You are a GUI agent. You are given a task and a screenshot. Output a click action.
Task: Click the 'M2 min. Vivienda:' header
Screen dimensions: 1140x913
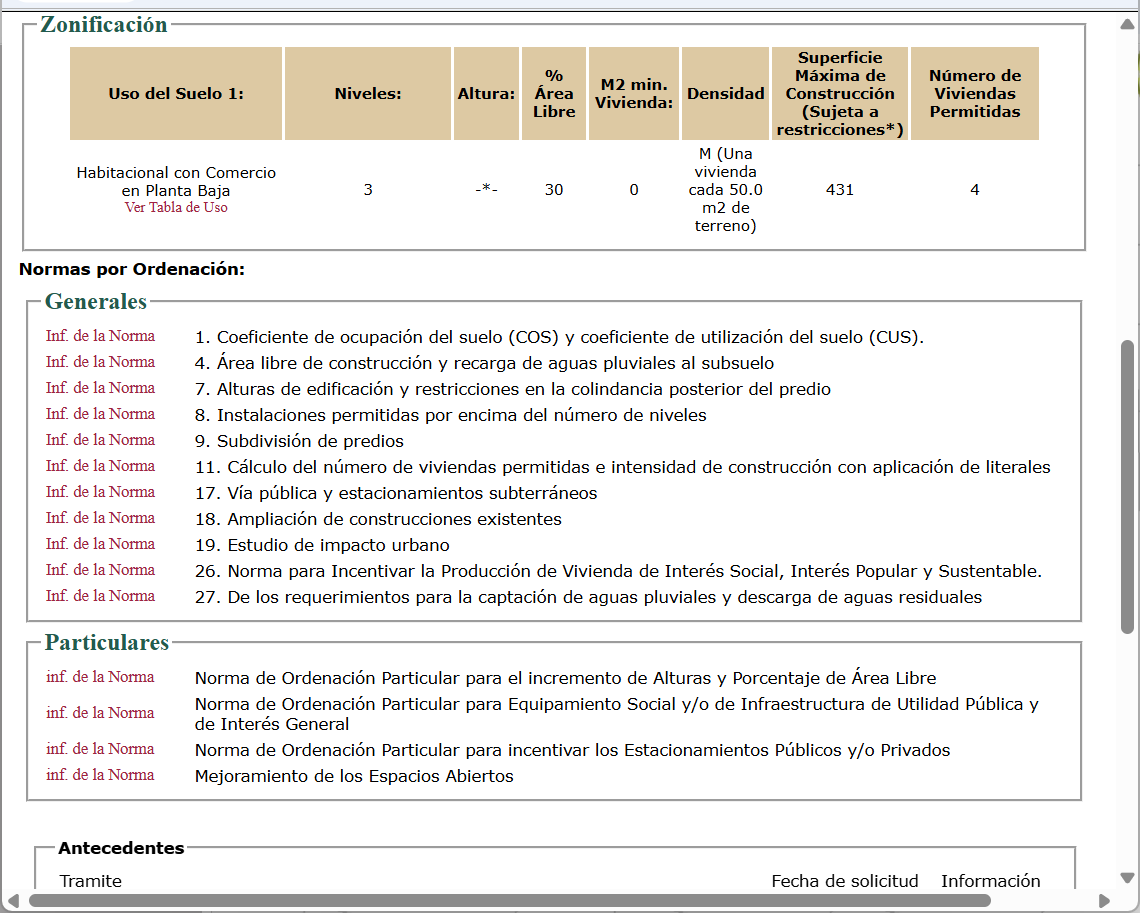[x=634, y=94]
